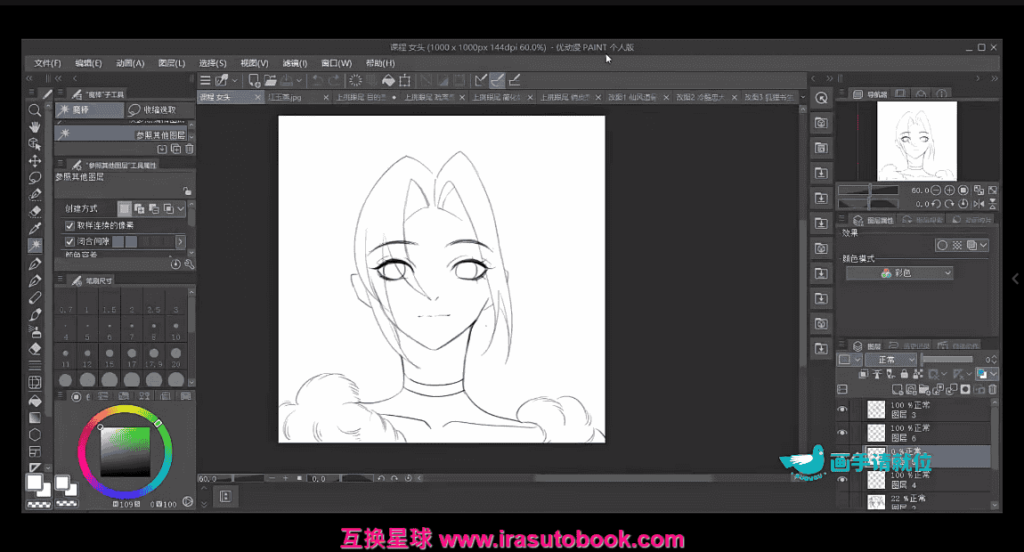Select the 收缩选取 sub tool button
Screen dimensions: 1024x552
pyautogui.click(x=157, y=110)
